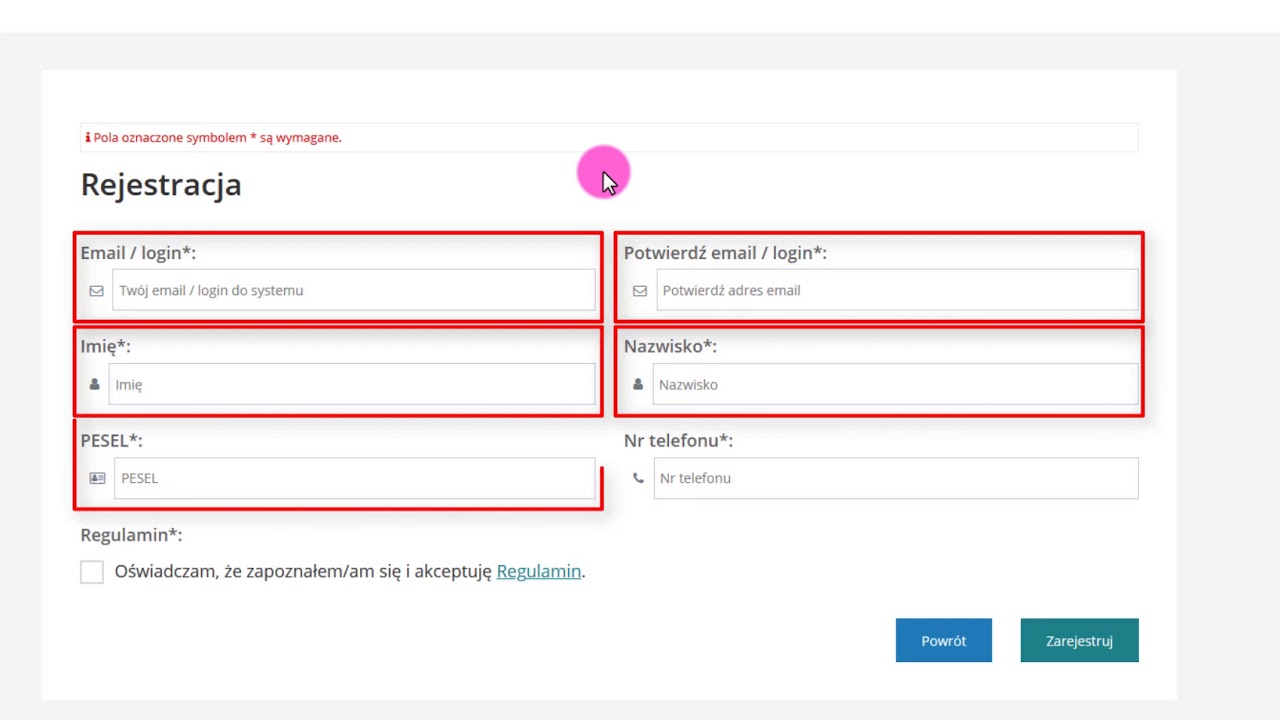This screenshot has width=1280, height=720.
Task: Click the person icon beside Imię field
Action: pos(94,385)
